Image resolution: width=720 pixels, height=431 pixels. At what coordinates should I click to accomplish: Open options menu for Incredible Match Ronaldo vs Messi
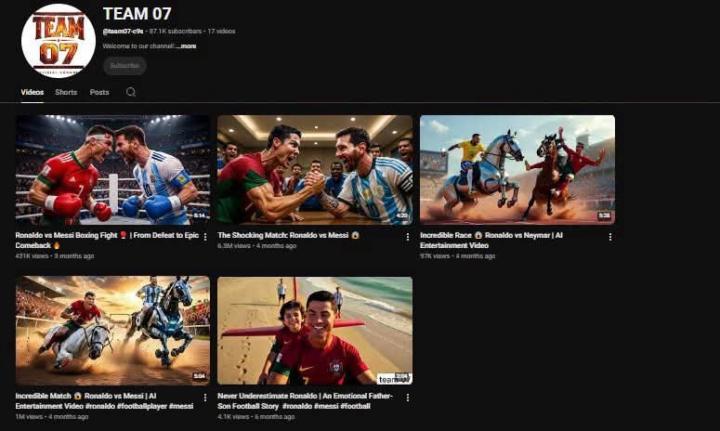pos(205,397)
